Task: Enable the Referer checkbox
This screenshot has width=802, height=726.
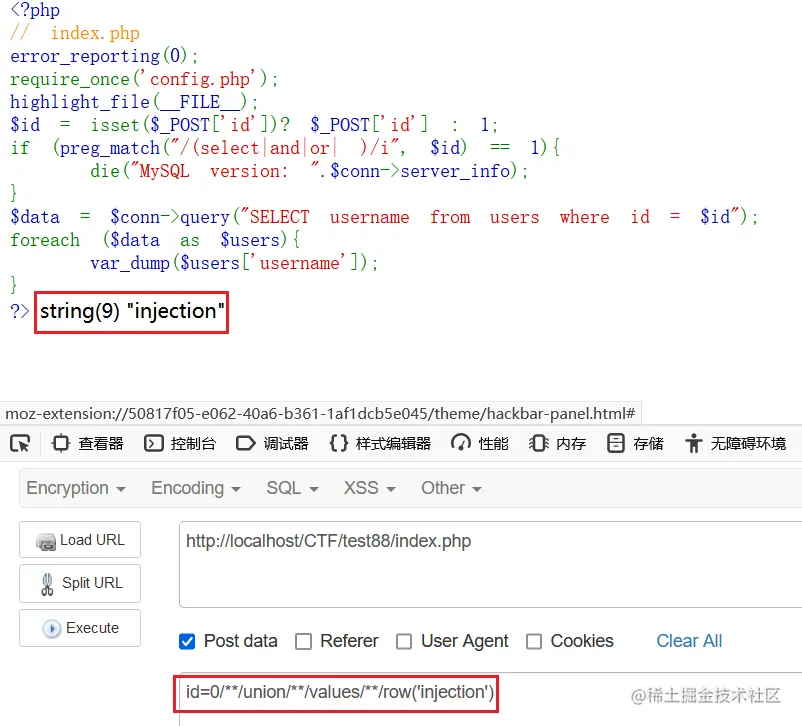Action: (x=303, y=641)
